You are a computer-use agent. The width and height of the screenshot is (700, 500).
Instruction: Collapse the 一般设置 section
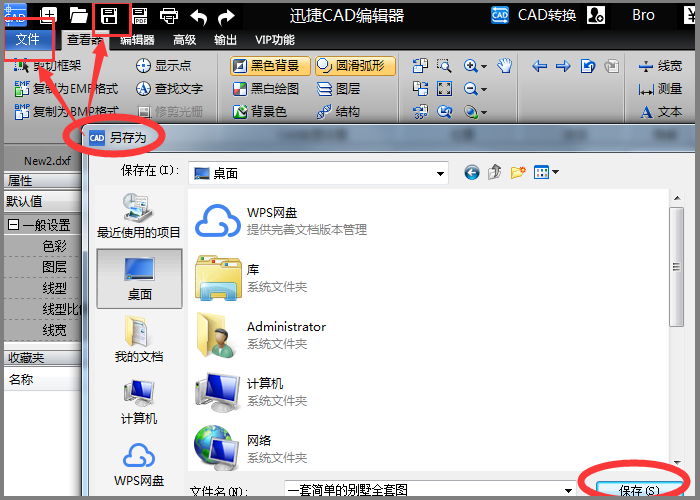coord(13,225)
